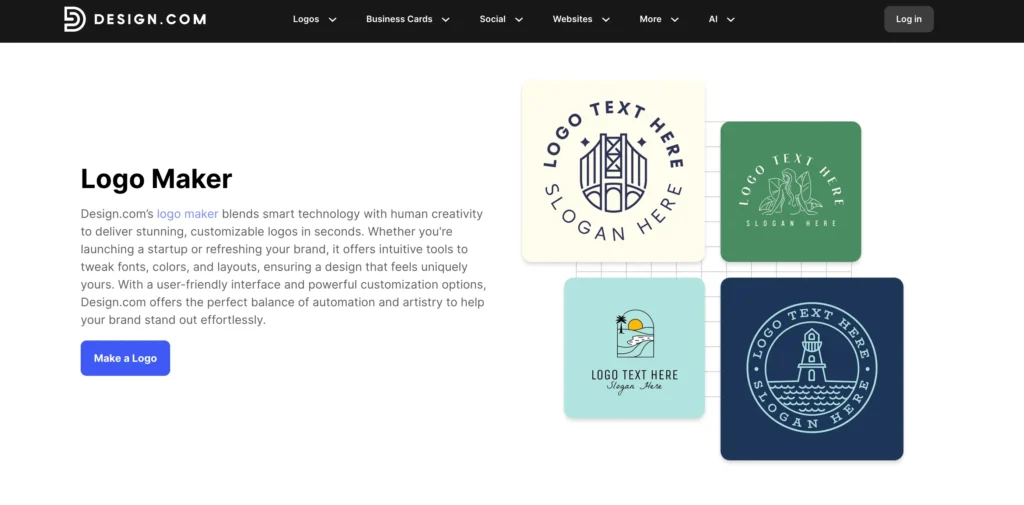Click the DESIGN.COM wordmark text
The height and width of the screenshot is (505, 1024).
(151, 19)
